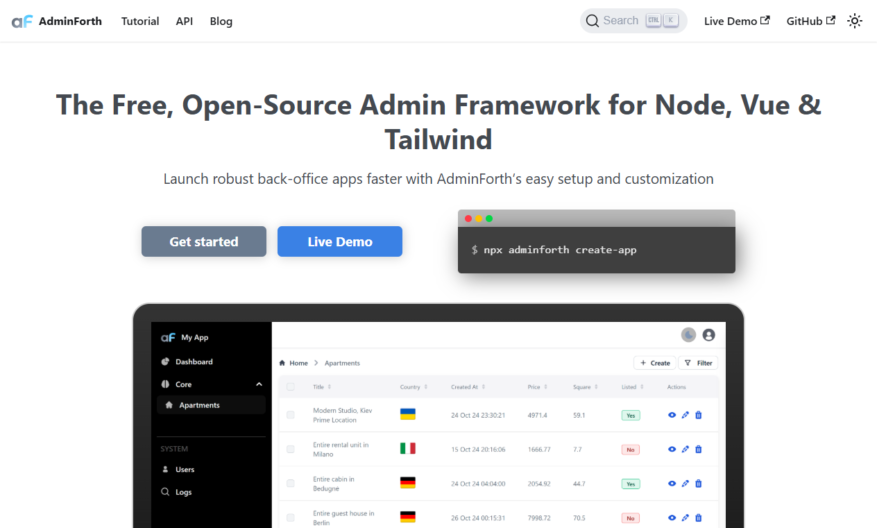Viewport: 877px width, 528px height.
Task: Tick the checkbox for Entire guest house in Berlin
Action: click(x=290, y=518)
